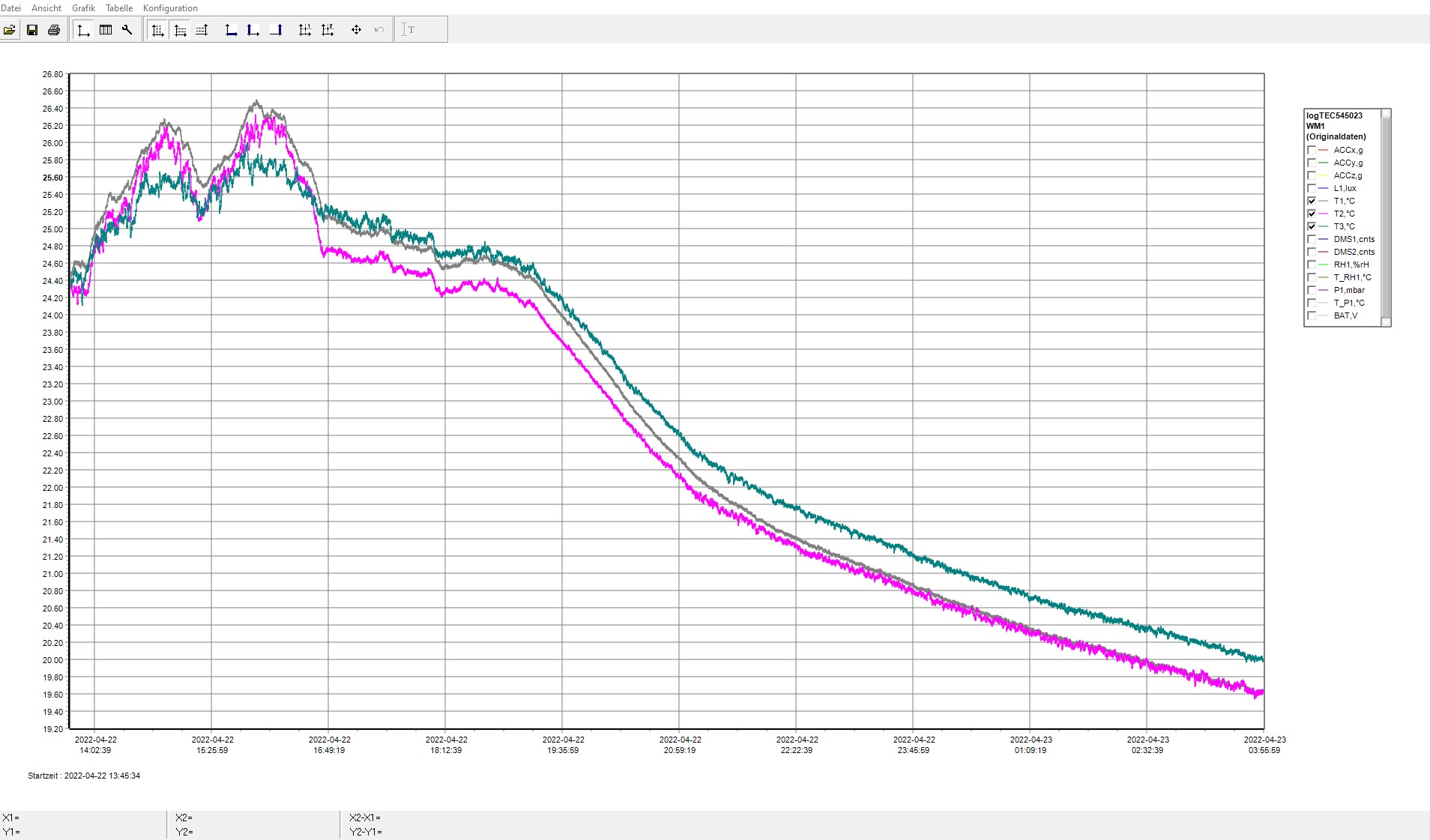Open the Tabelle menu

pyautogui.click(x=119, y=8)
